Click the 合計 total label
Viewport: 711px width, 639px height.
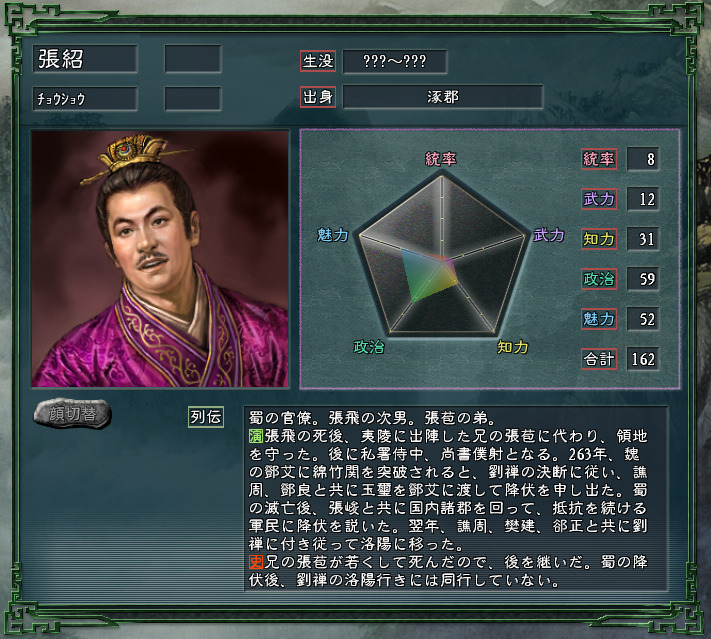click(599, 359)
